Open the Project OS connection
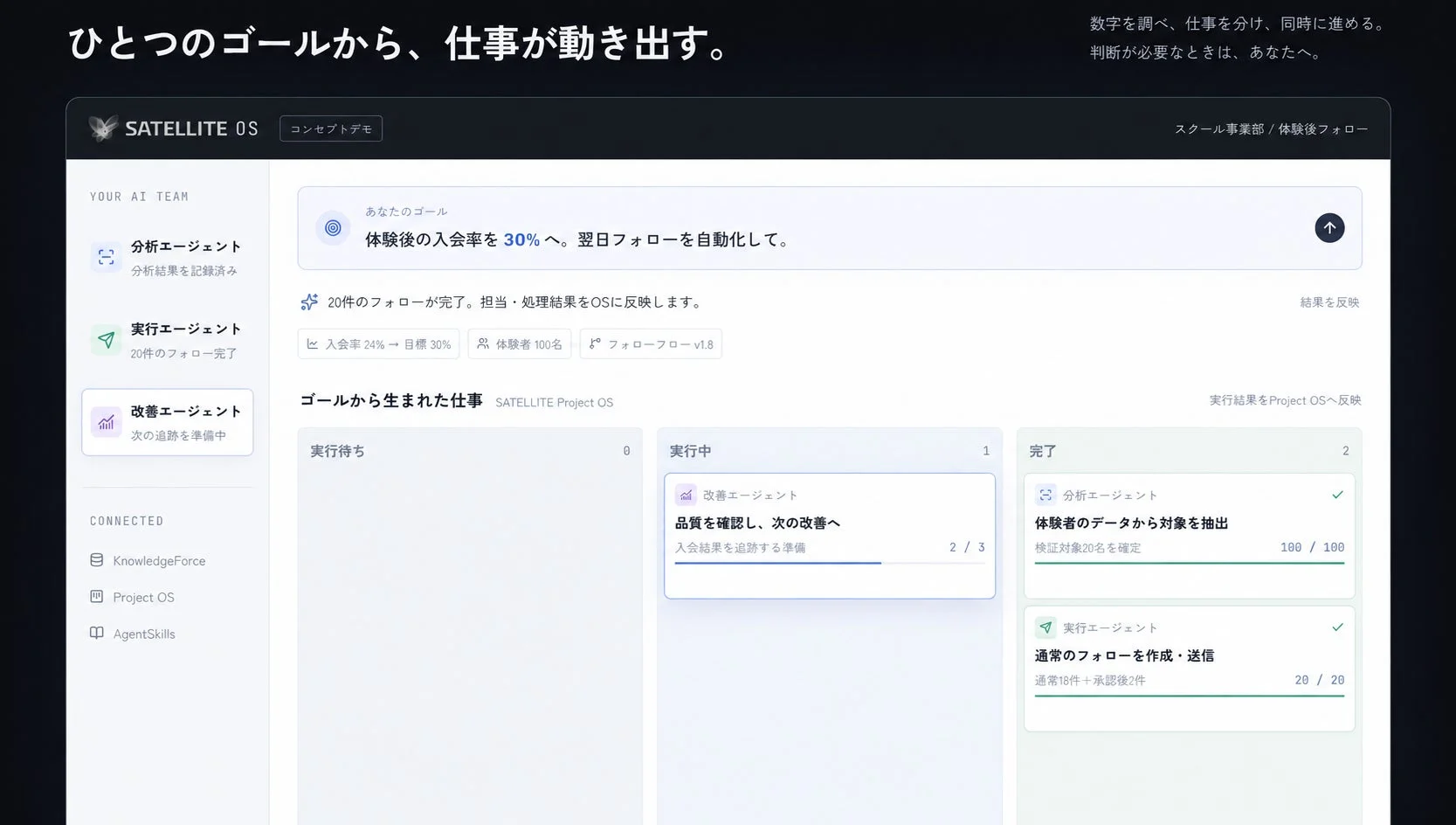Viewport: 1456px width, 825px height. pyautogui.click(x=133, y=597)
